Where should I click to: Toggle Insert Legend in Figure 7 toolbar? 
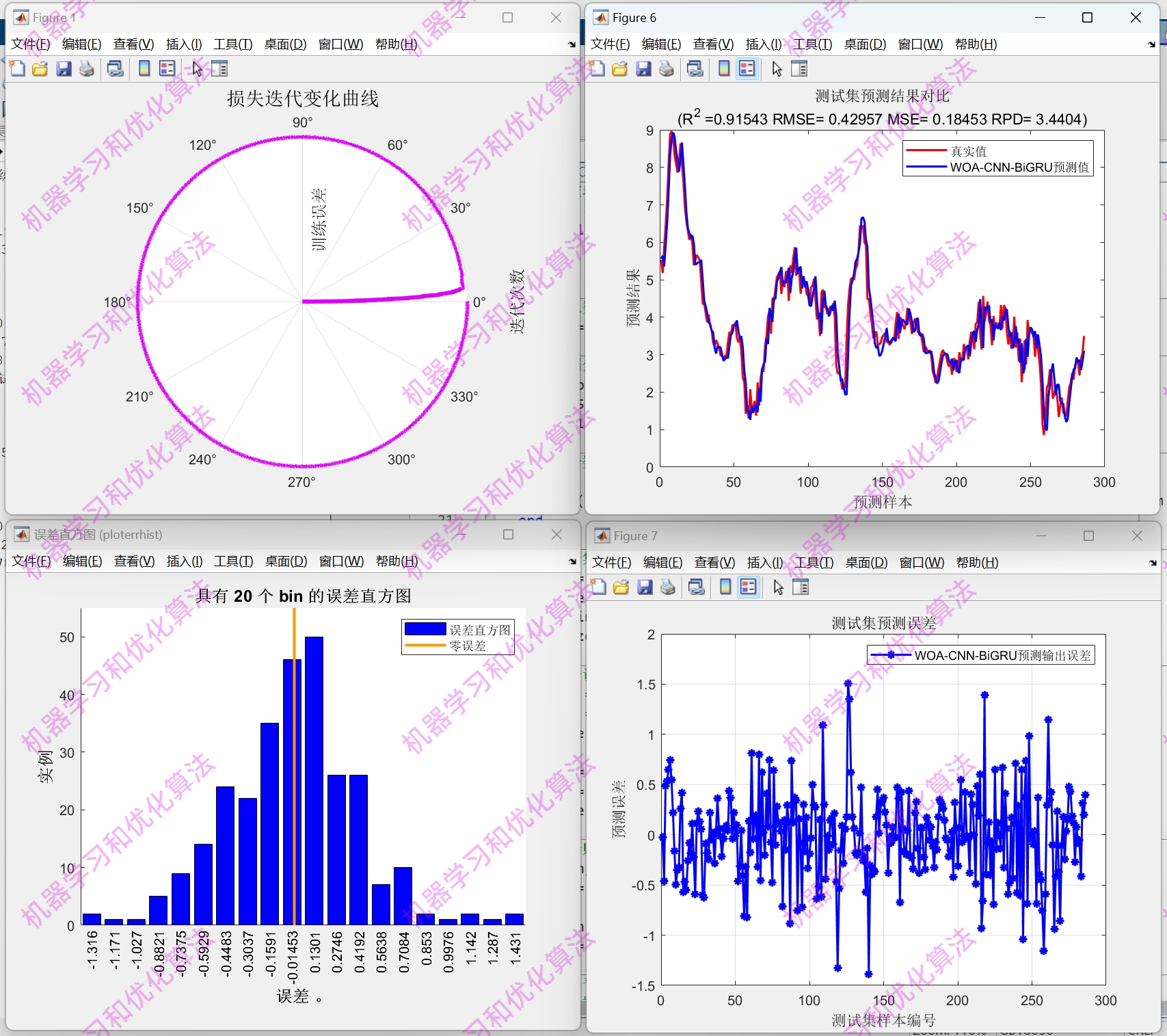tap(749, 587)
